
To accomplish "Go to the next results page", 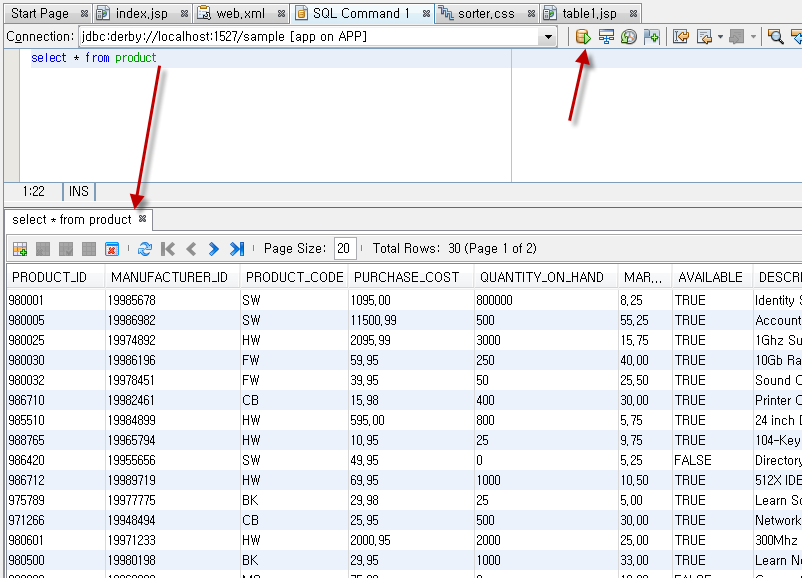I will pos(214,249).
